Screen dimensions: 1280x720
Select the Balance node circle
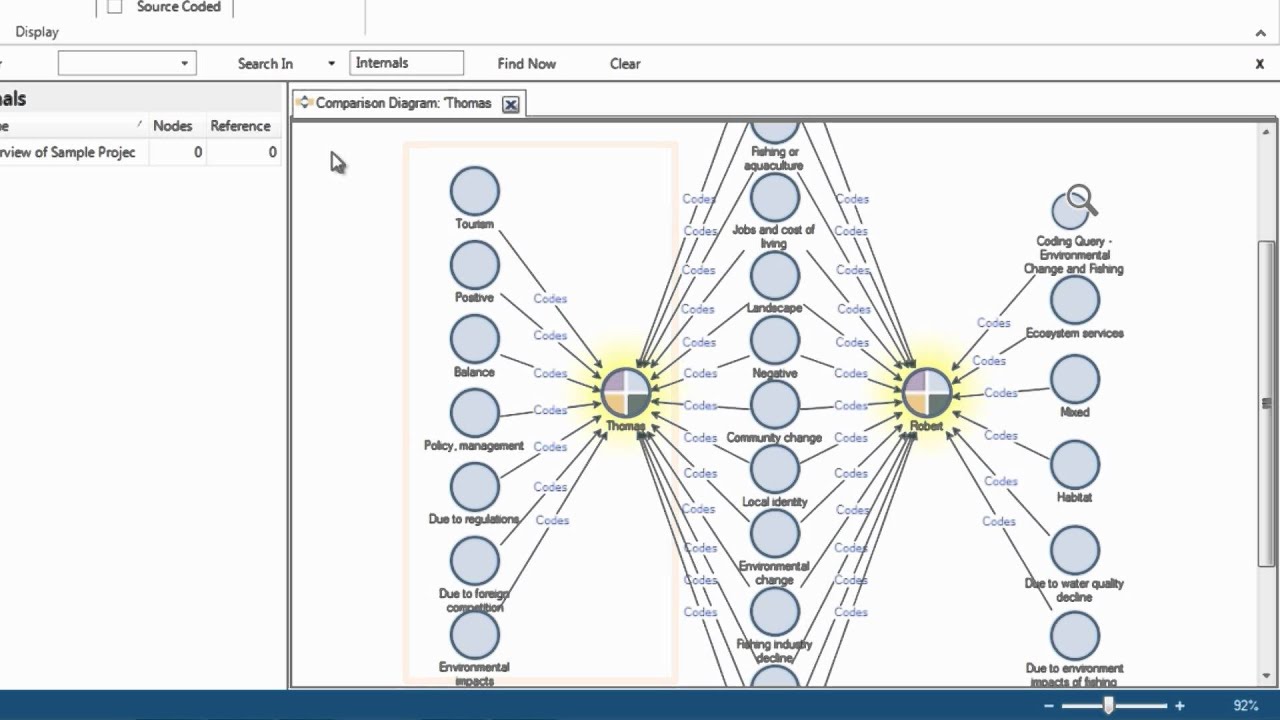pos(474,339)
